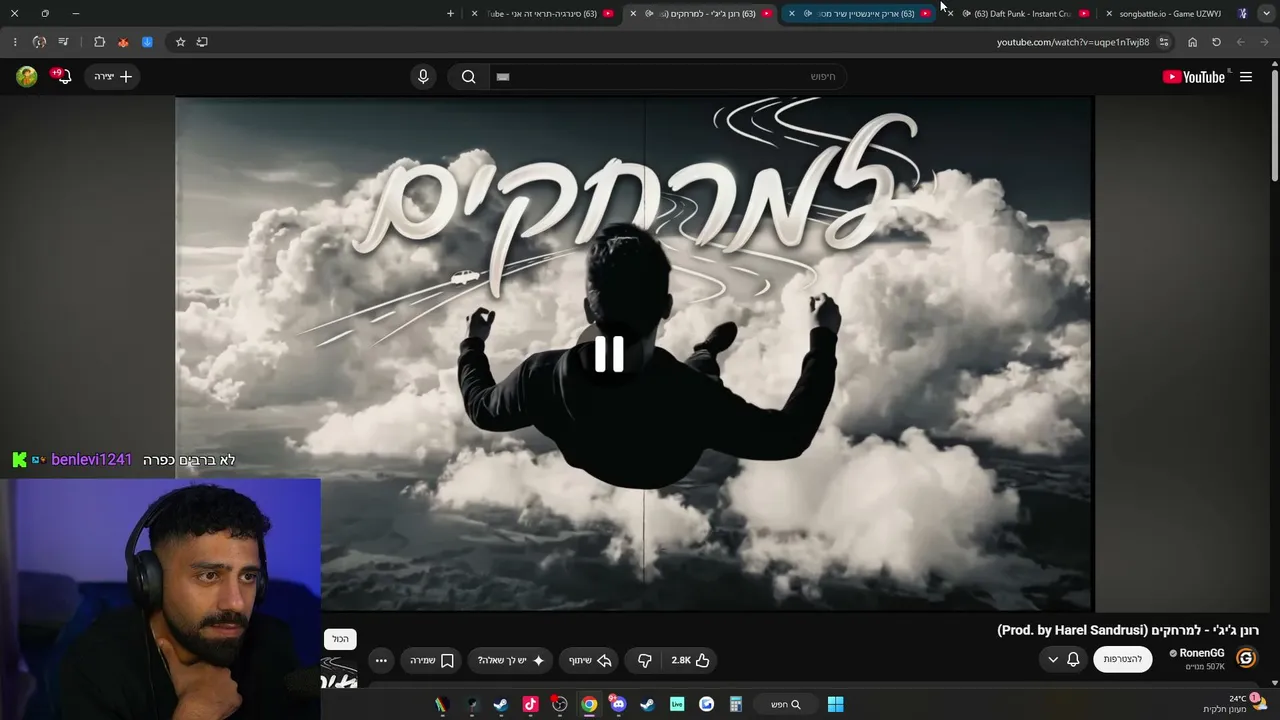The width and height of the screenshot is (1280, 720).
Task: Open a new browser tab
Action: [450, 14]
